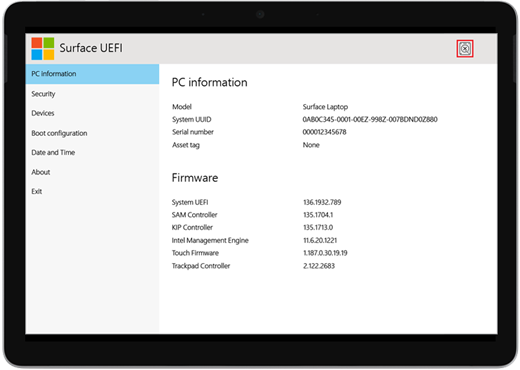The width and height of the screenshot is (520, 370).
Task: Click Intel Management Engine version 11.6.20.1221
Action: pos(320,240)
